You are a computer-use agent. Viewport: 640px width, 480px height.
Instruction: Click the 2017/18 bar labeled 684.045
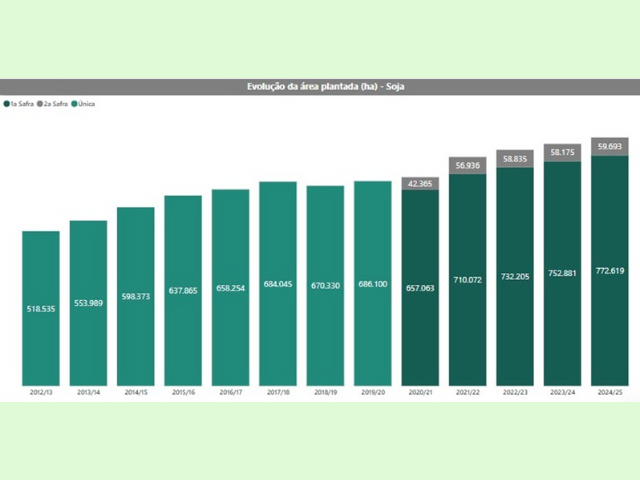[x=278, y=283]
